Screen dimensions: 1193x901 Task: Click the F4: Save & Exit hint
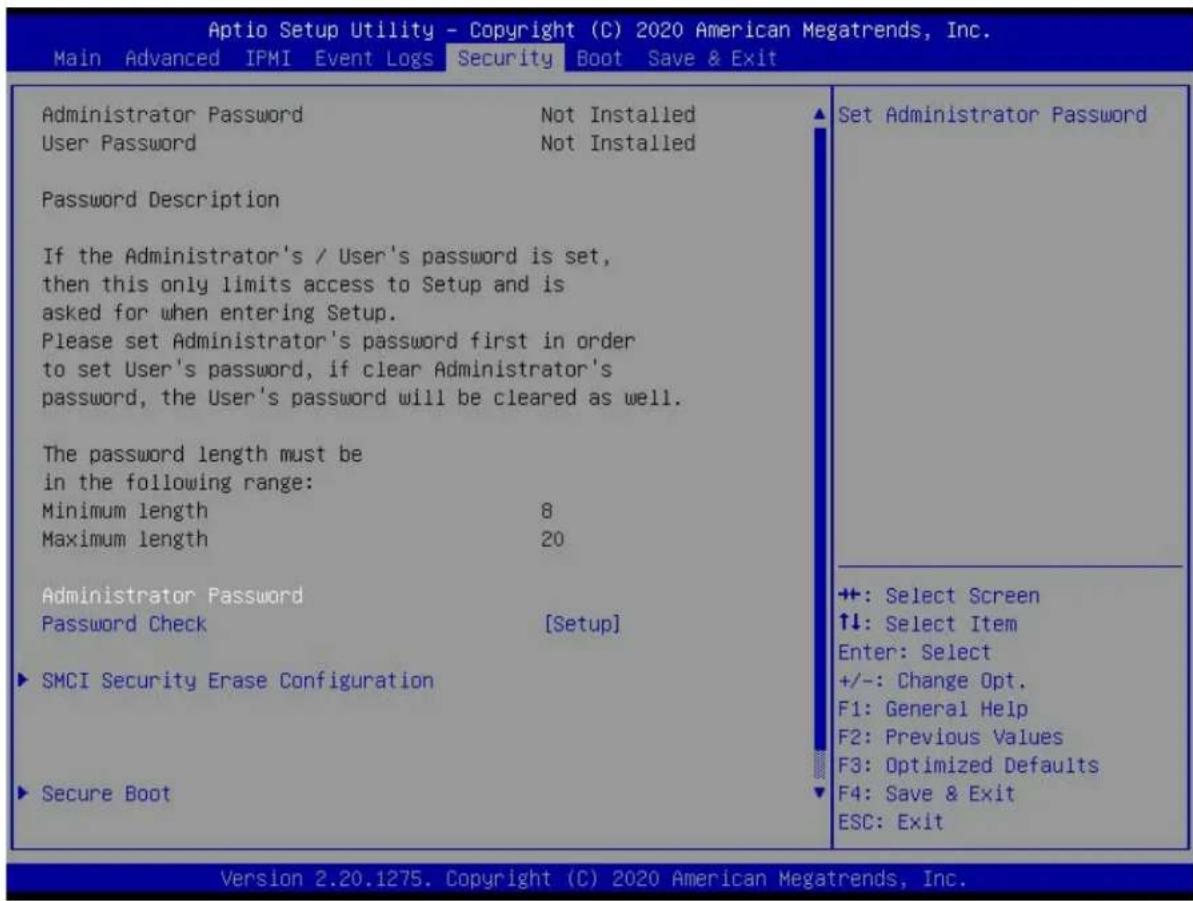[926, 794]
